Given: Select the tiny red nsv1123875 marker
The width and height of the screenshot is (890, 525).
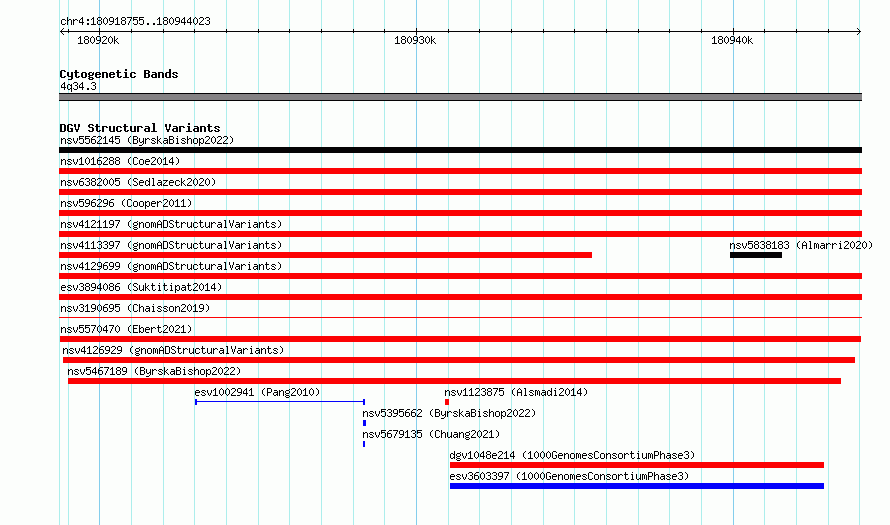Looking at the screenshot, I should point(447,402).
